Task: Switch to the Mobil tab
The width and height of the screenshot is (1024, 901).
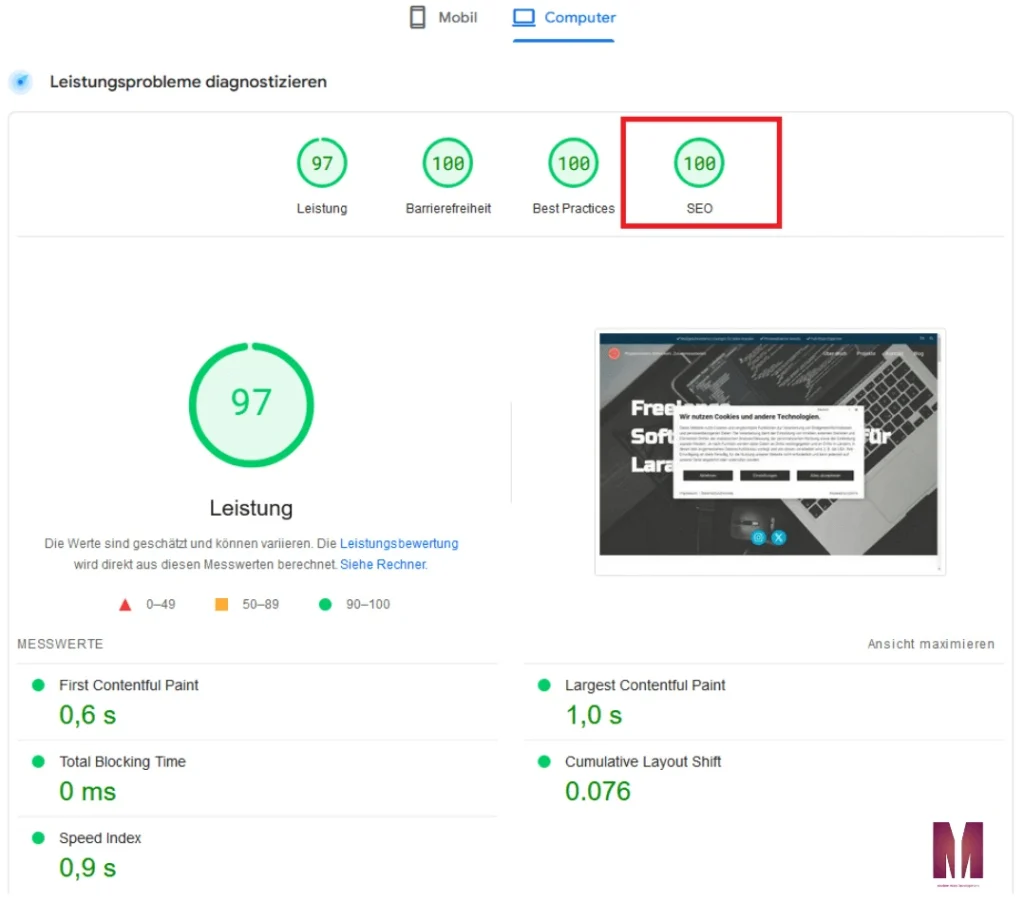Action: pyautogui.click(x=457, y=18)
